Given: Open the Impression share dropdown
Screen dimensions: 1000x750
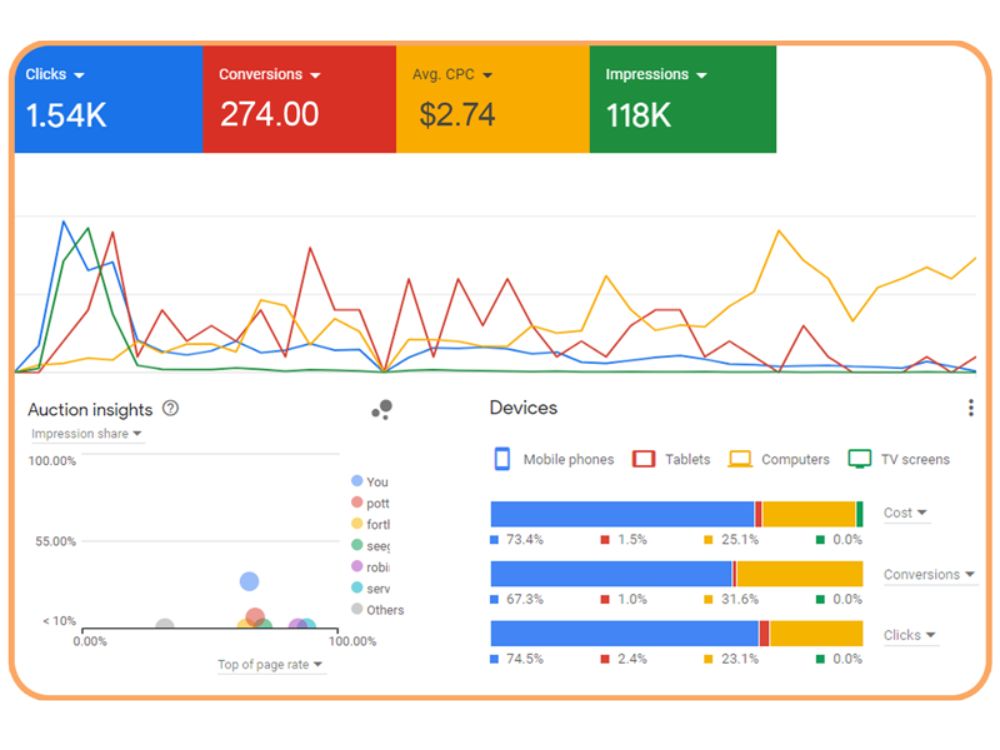Looking at the screenshot, I should [86, 434].
